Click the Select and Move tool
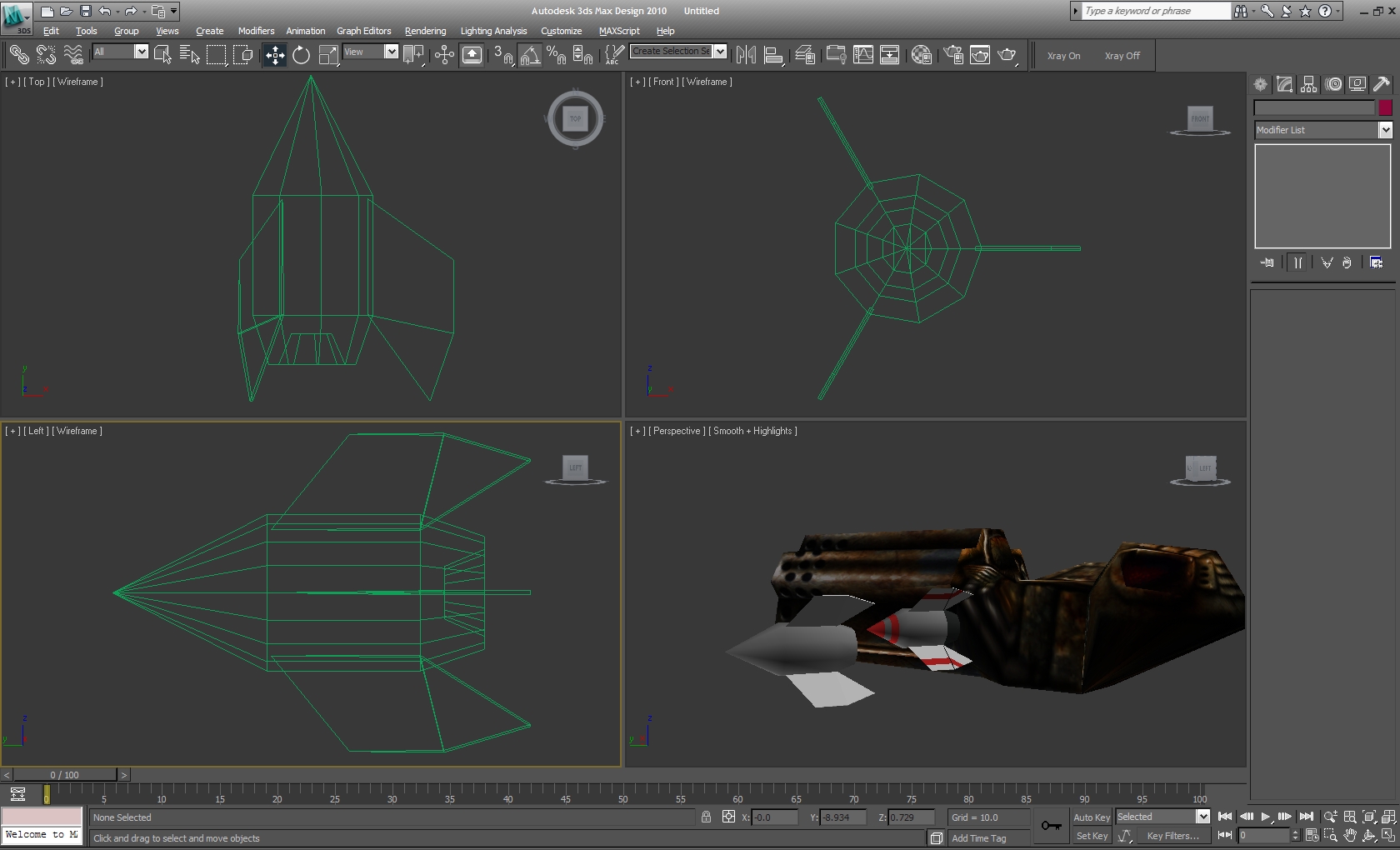1400x850 pixels. coord(274,56)
